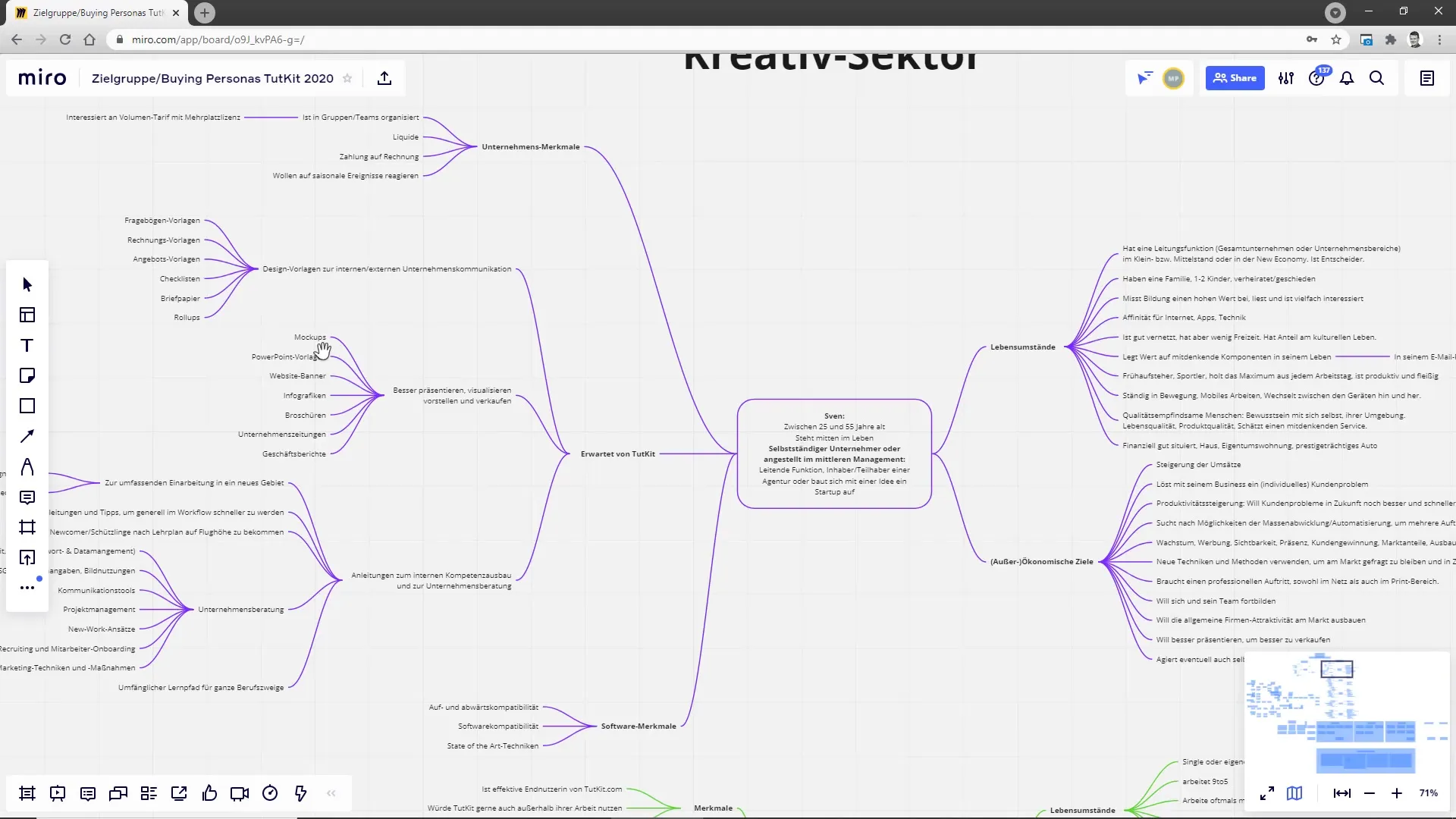
Task: Select the Text tool
Action: pos(27,345)
